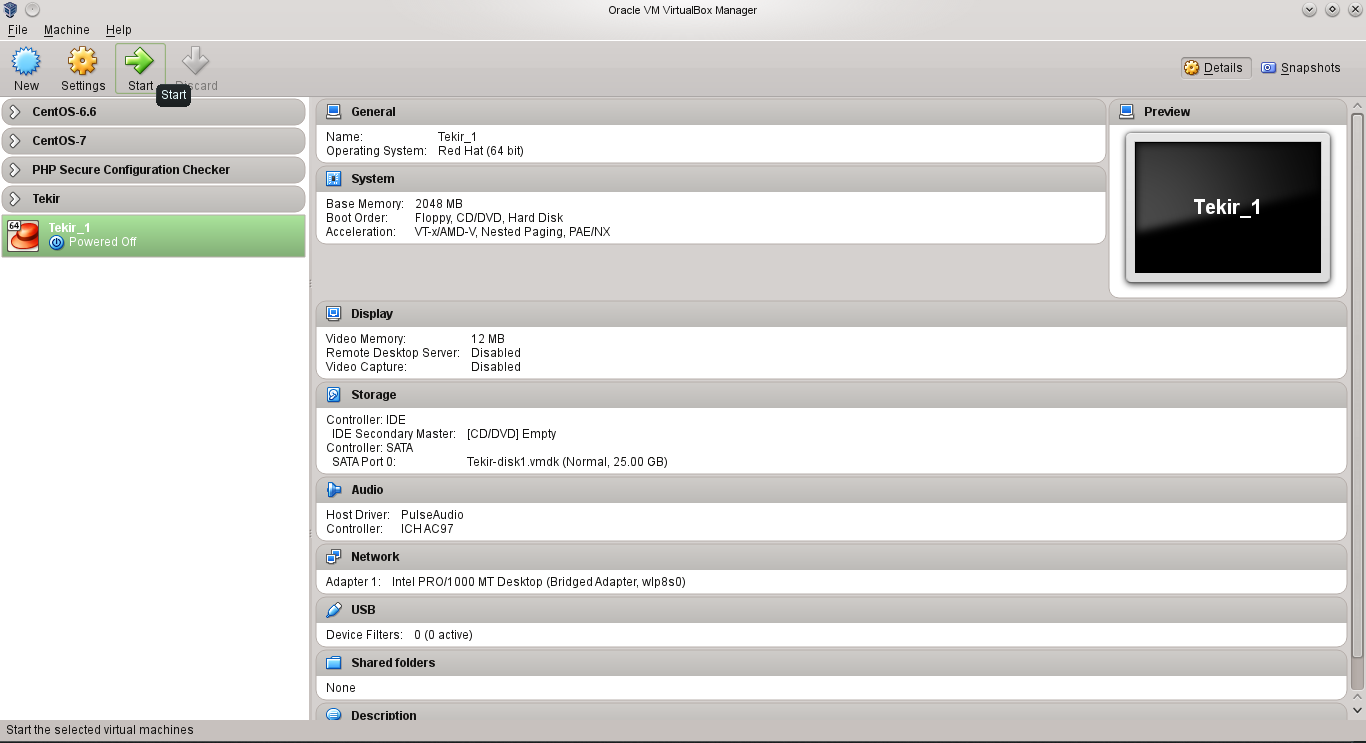Click the details pane scroll down arrow
The height and width of the screenshot is (743, 1366).
1357,709
